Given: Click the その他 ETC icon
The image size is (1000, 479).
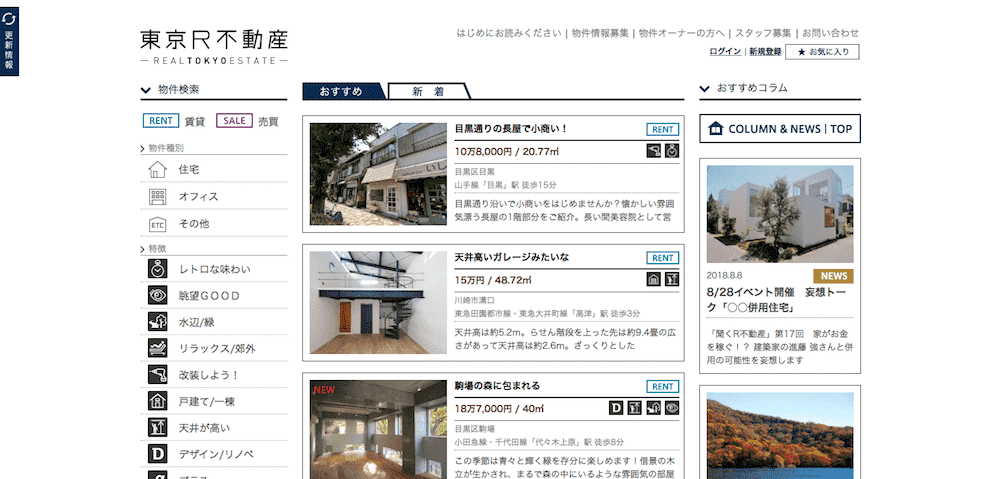Looking at the screenshot, I should pos(158,224).
